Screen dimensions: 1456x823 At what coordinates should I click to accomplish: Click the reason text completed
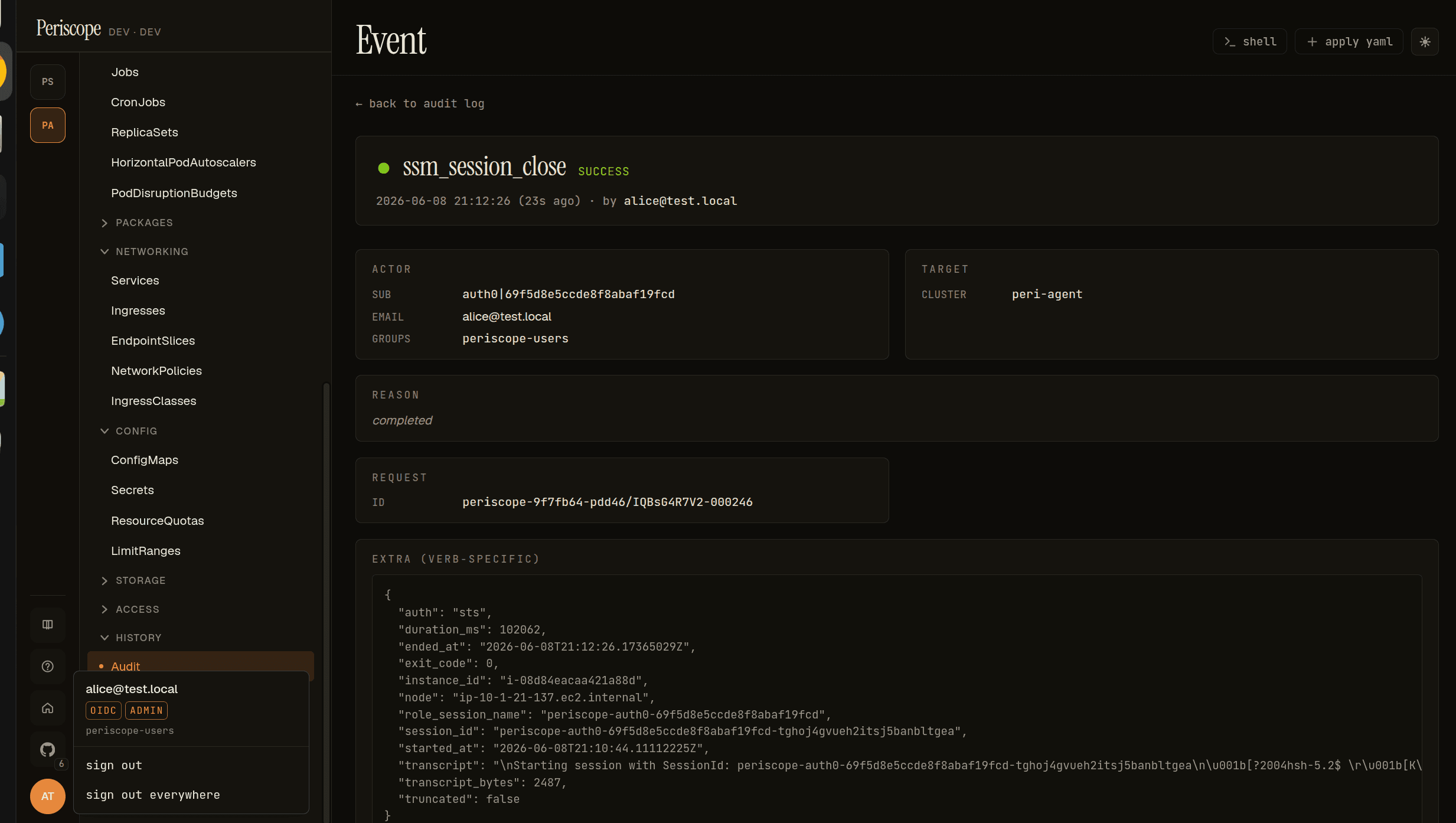pos(402,420)
